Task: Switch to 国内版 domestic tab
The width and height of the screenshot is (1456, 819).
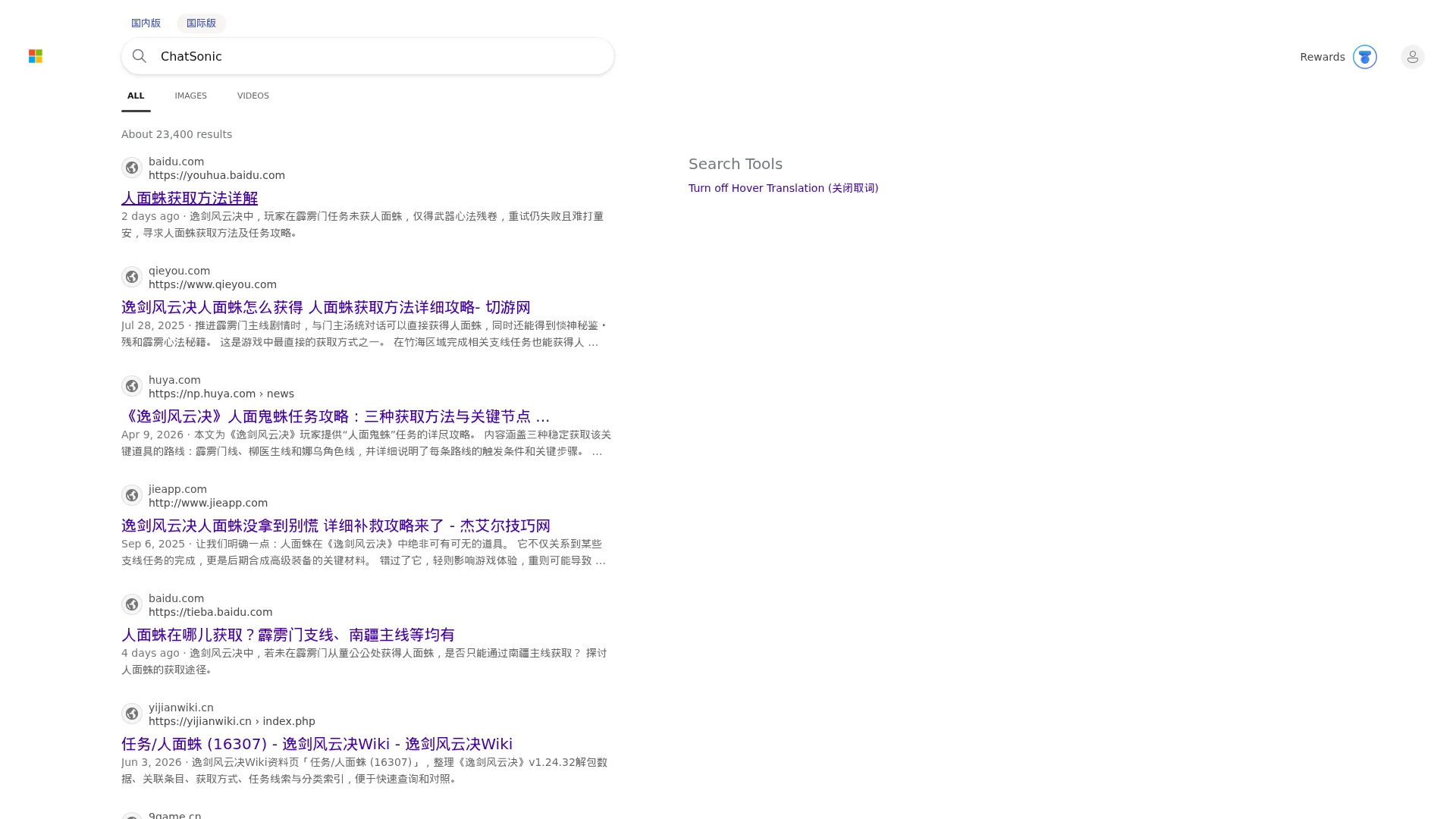Action: [x=146, y=24]
